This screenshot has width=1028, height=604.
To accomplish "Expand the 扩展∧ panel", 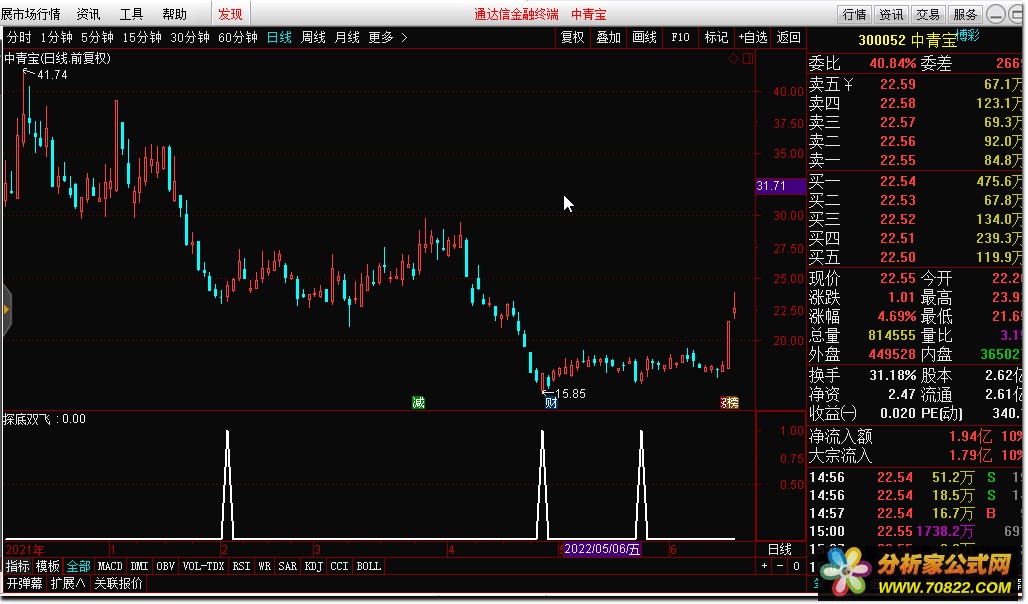I will click(68, 583).
